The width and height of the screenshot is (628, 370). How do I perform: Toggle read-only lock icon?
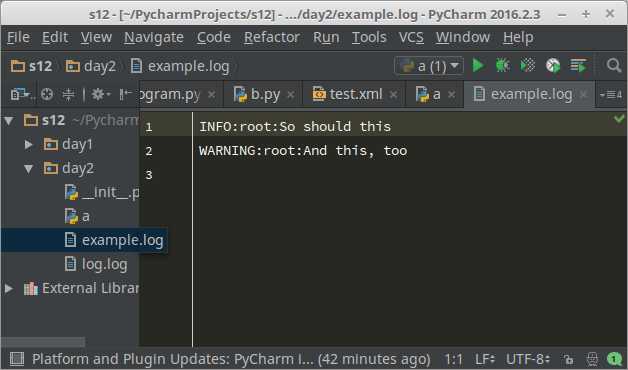pos(568,359)
